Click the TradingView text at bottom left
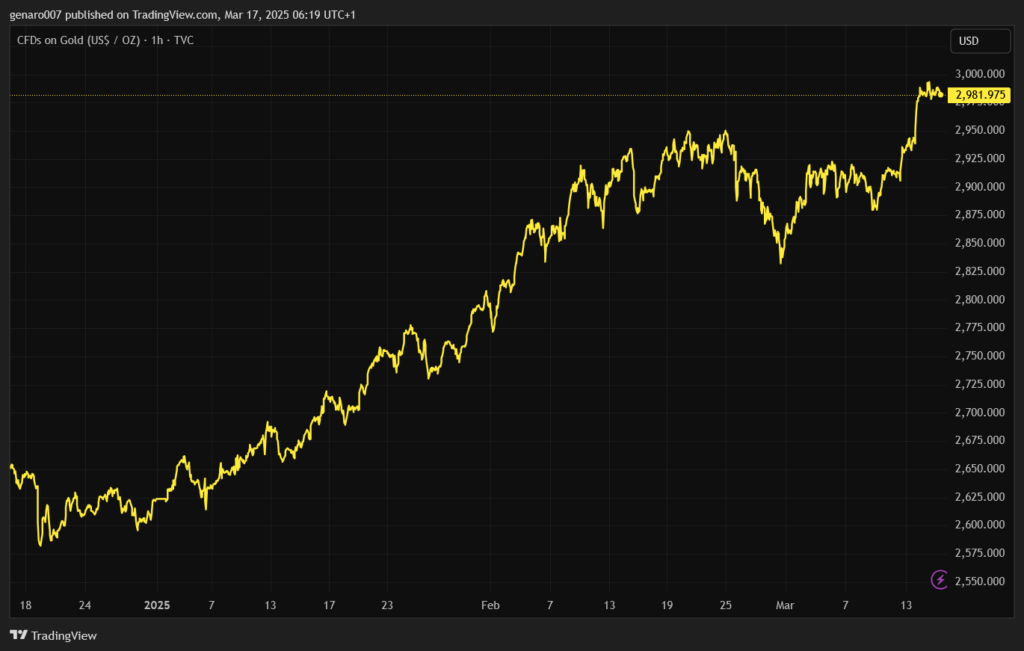The image size is (1024, 651). pyautogui.click(x=64, y=635)
